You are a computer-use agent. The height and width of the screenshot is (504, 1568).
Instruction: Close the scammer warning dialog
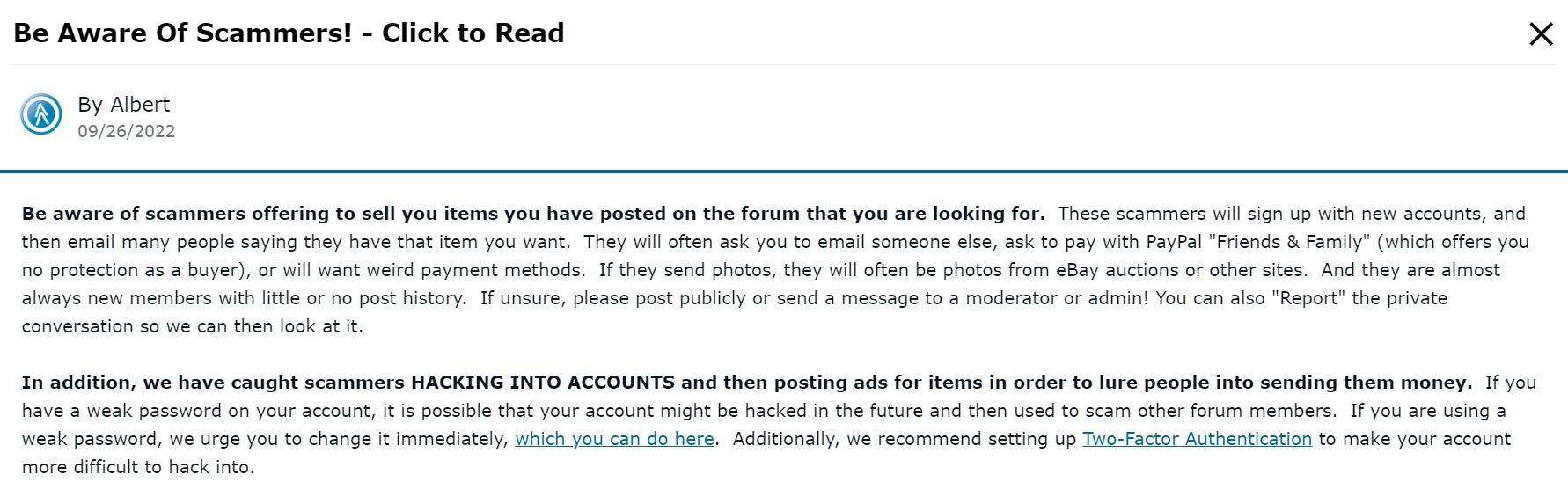tap(1541, 34)
